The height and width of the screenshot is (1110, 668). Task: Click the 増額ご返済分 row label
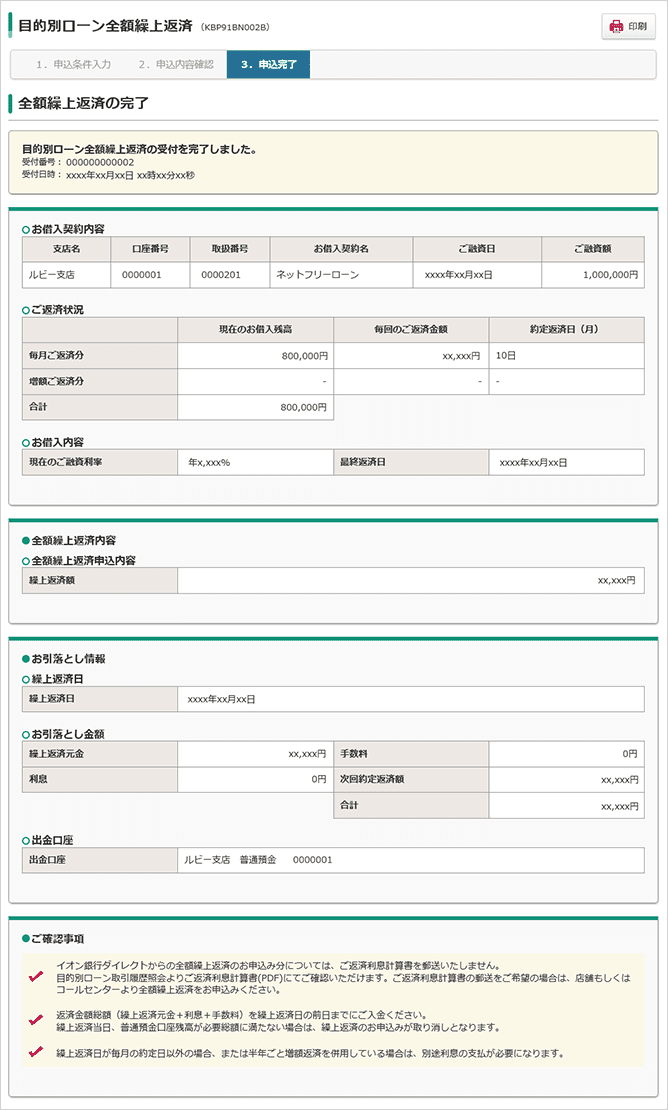[x=100, y=382]
